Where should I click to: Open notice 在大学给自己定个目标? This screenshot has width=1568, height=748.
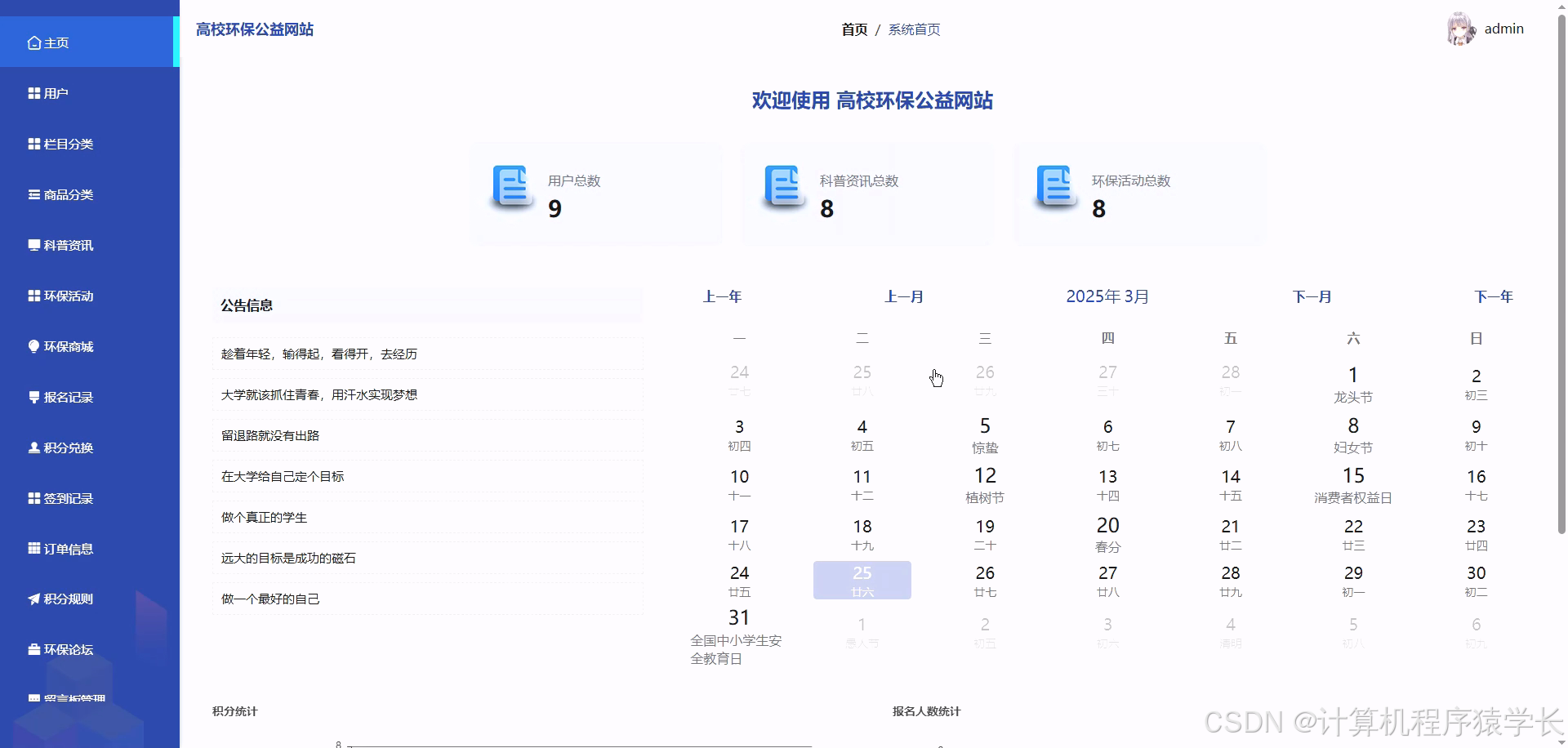point(428,477)
